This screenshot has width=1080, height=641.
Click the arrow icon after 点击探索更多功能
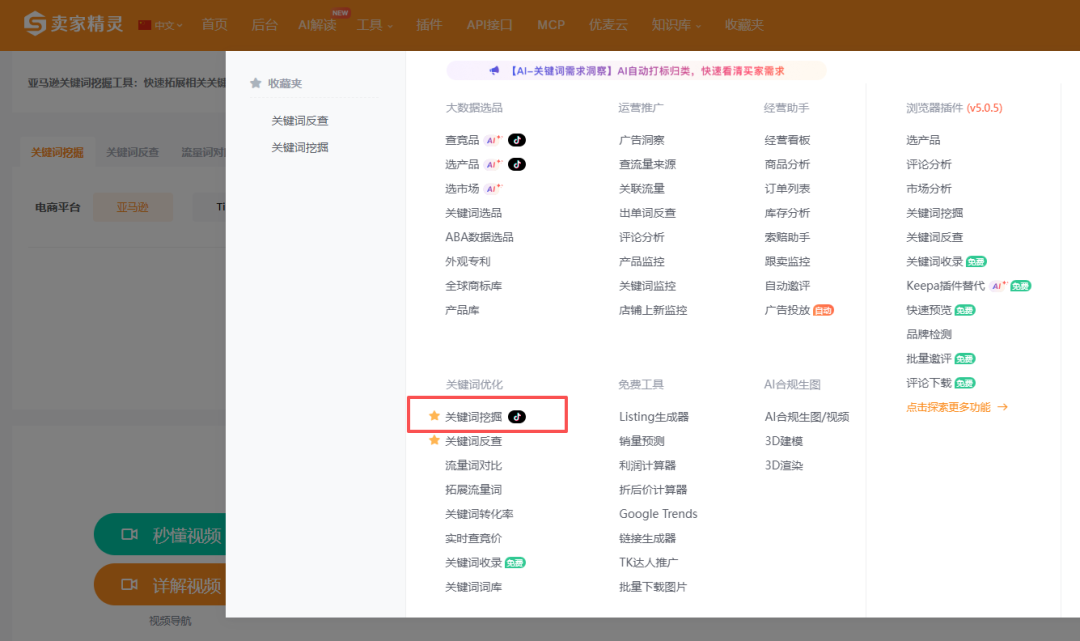tap(1002, 407)
